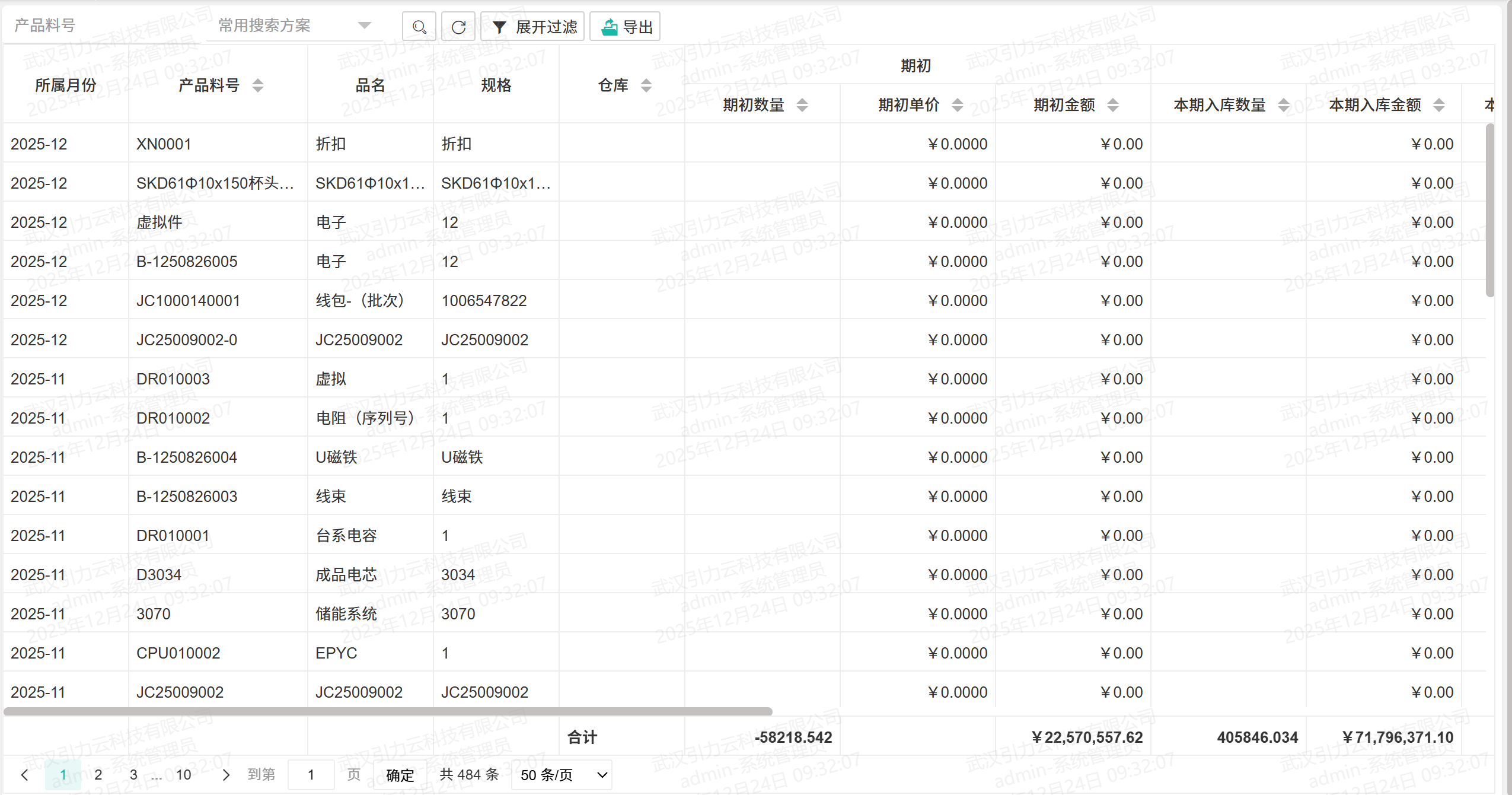Click the 导出 export button

[x=625, y=27]
